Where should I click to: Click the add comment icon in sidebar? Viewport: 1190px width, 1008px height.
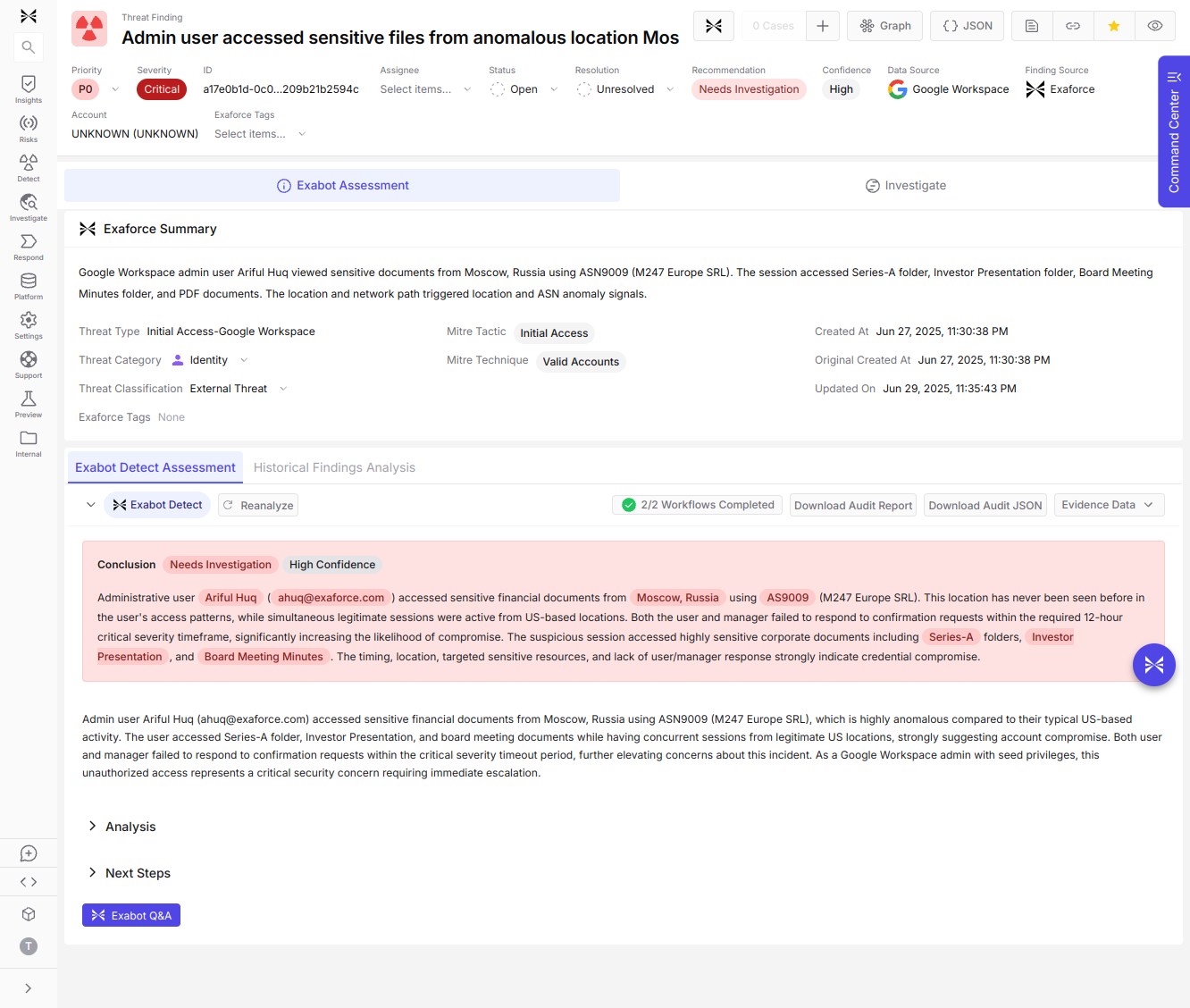[x=29, y=853]
